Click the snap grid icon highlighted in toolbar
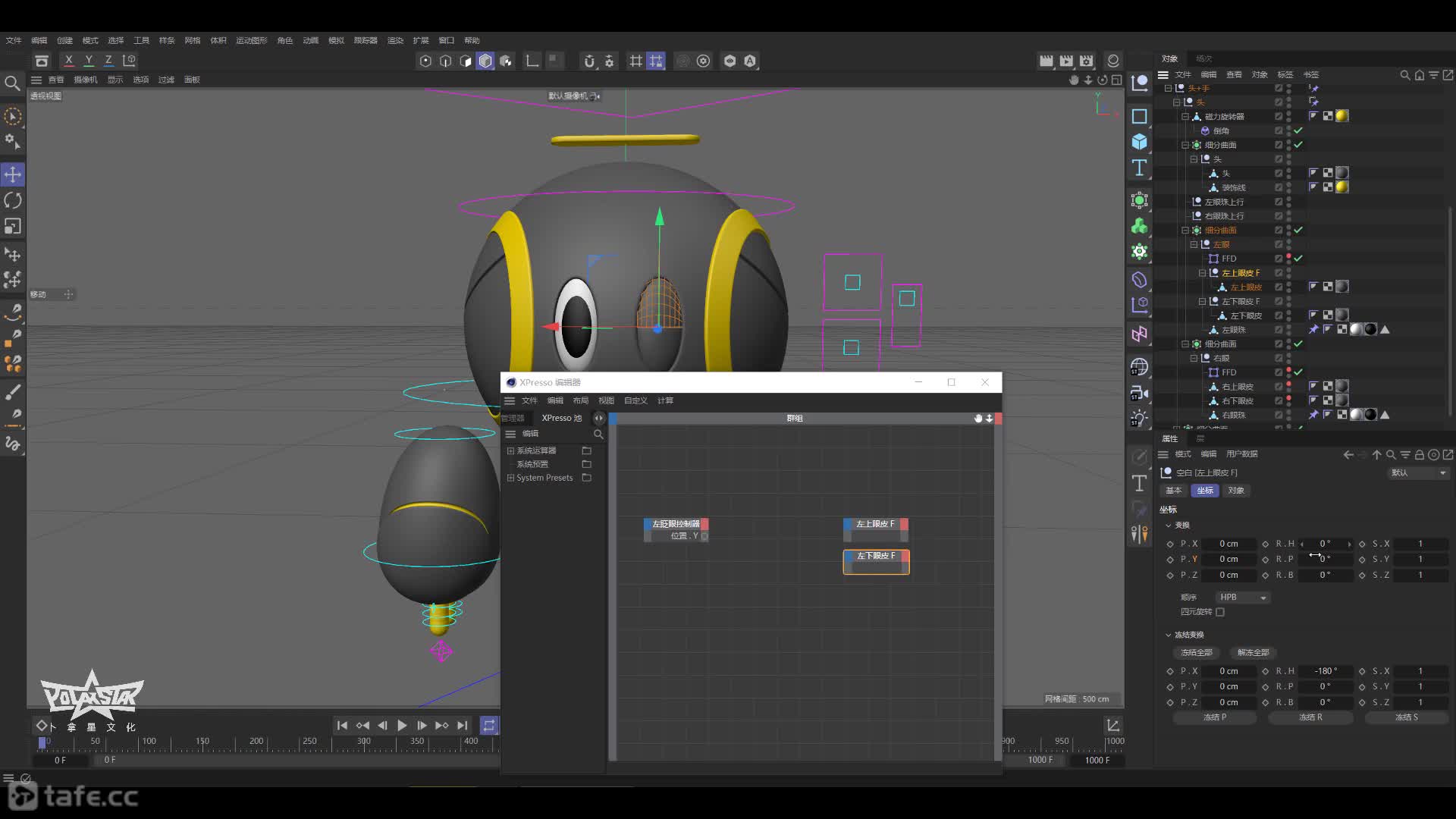Screen dimensions: 1456x819 pos(656,61)
